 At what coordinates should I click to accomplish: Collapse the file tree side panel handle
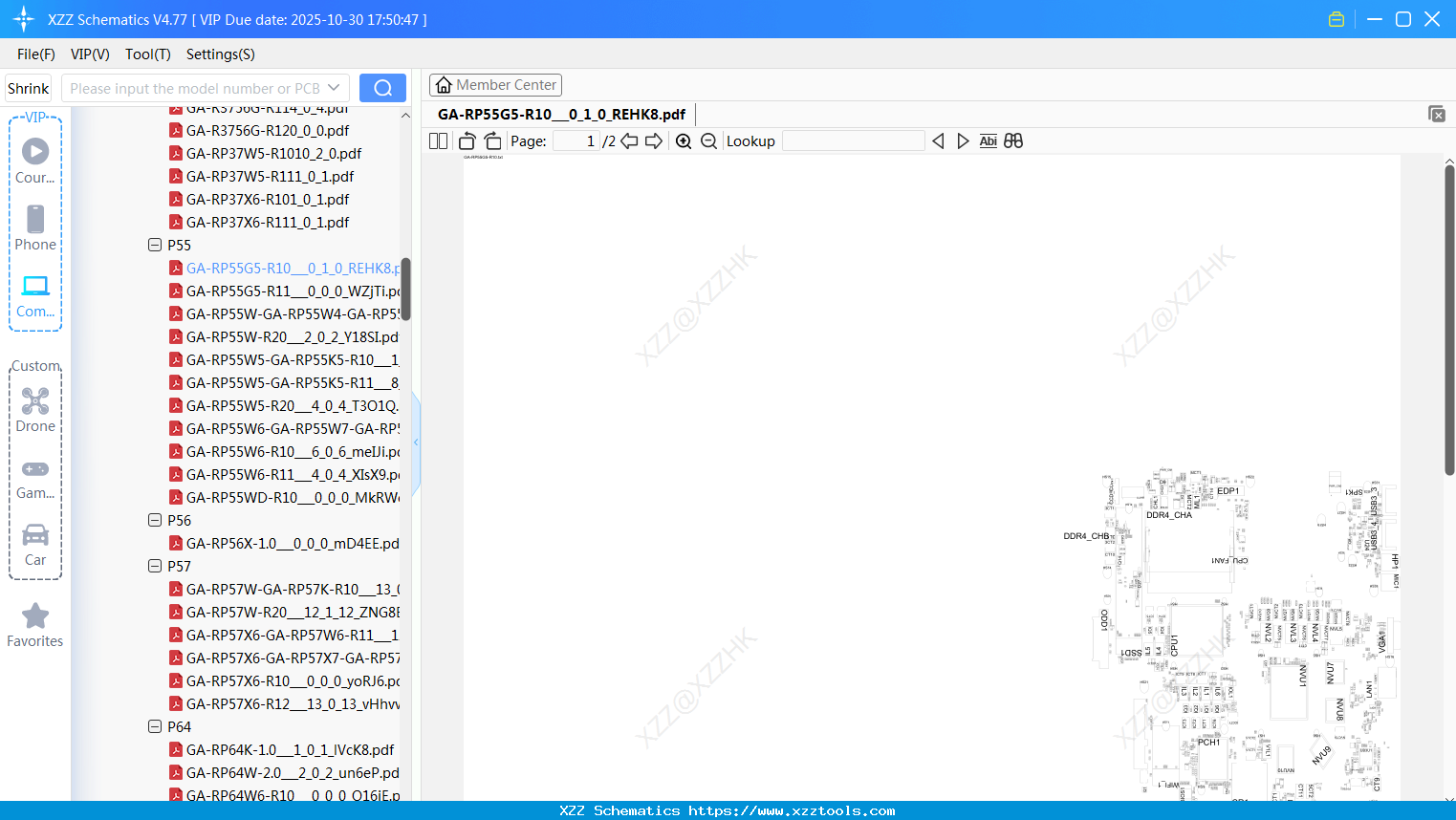416,442
